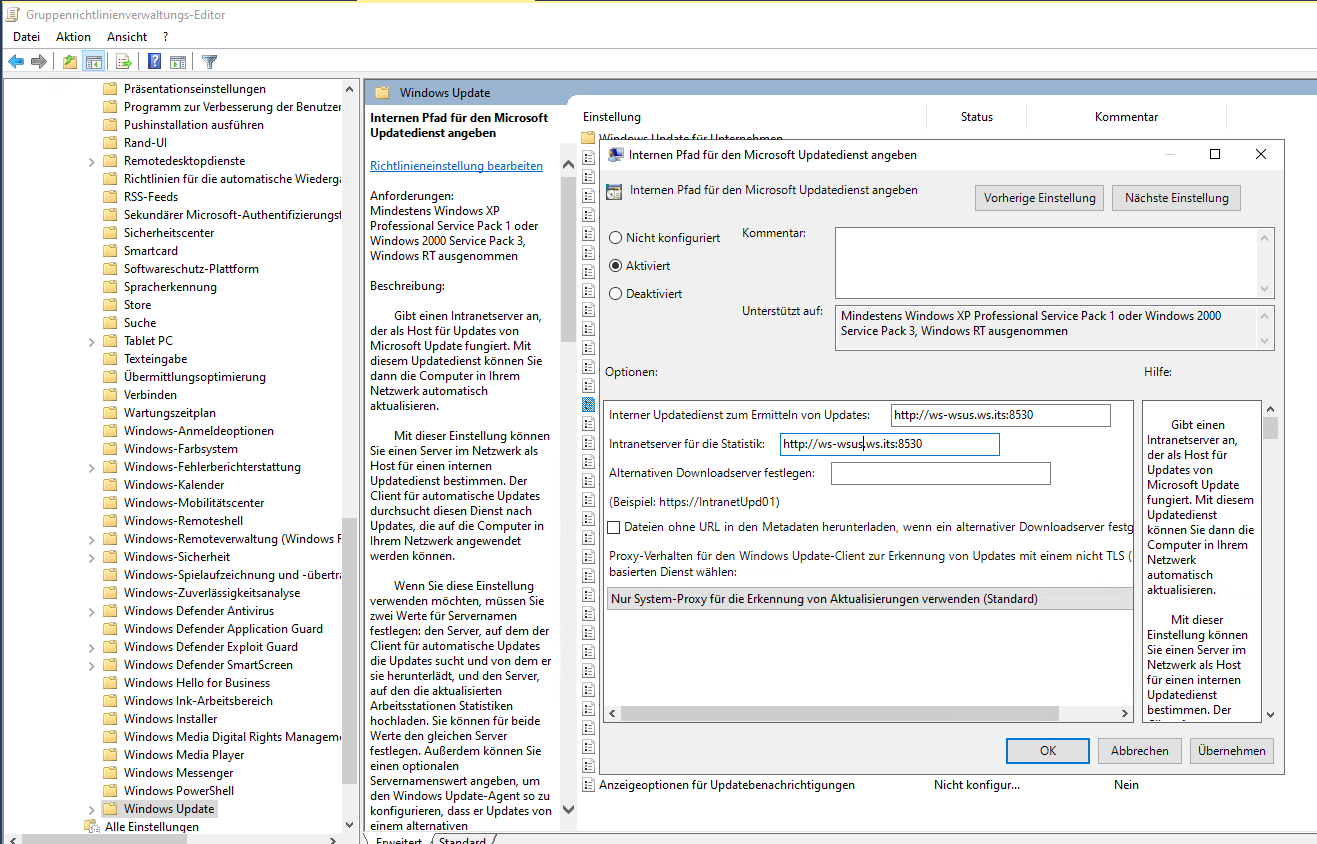Image resolution: width=1317 pixels, height=844 pixels.
Task: Select the Nicht konfiguriert radio button
Action: 615,238
